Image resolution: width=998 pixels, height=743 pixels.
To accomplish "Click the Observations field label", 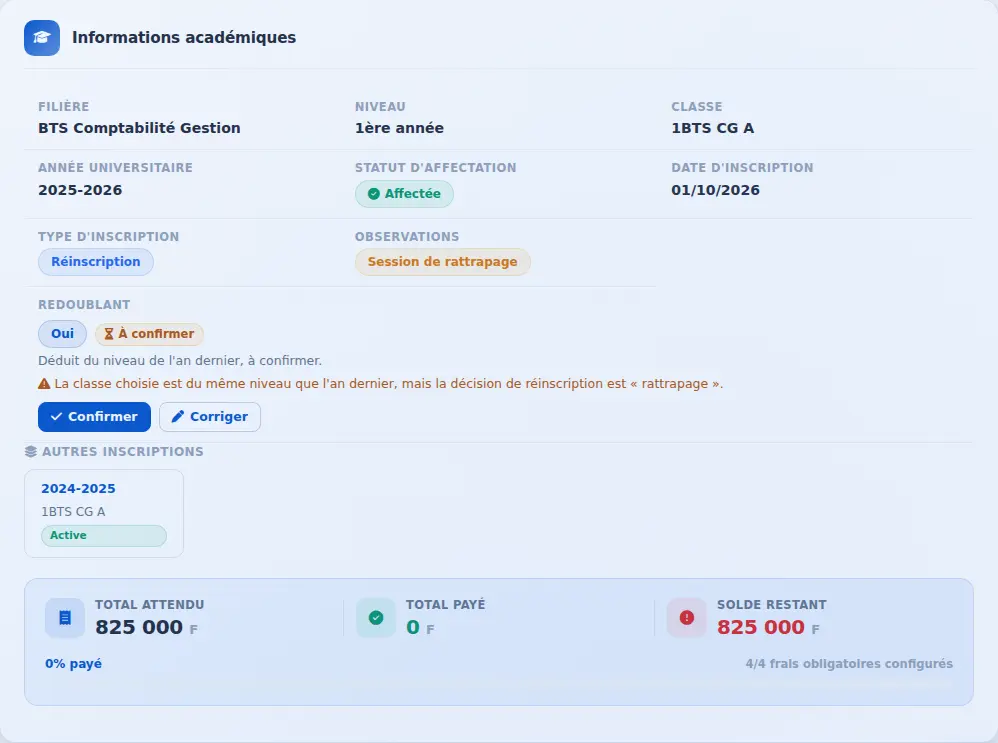I will [407, 237].
